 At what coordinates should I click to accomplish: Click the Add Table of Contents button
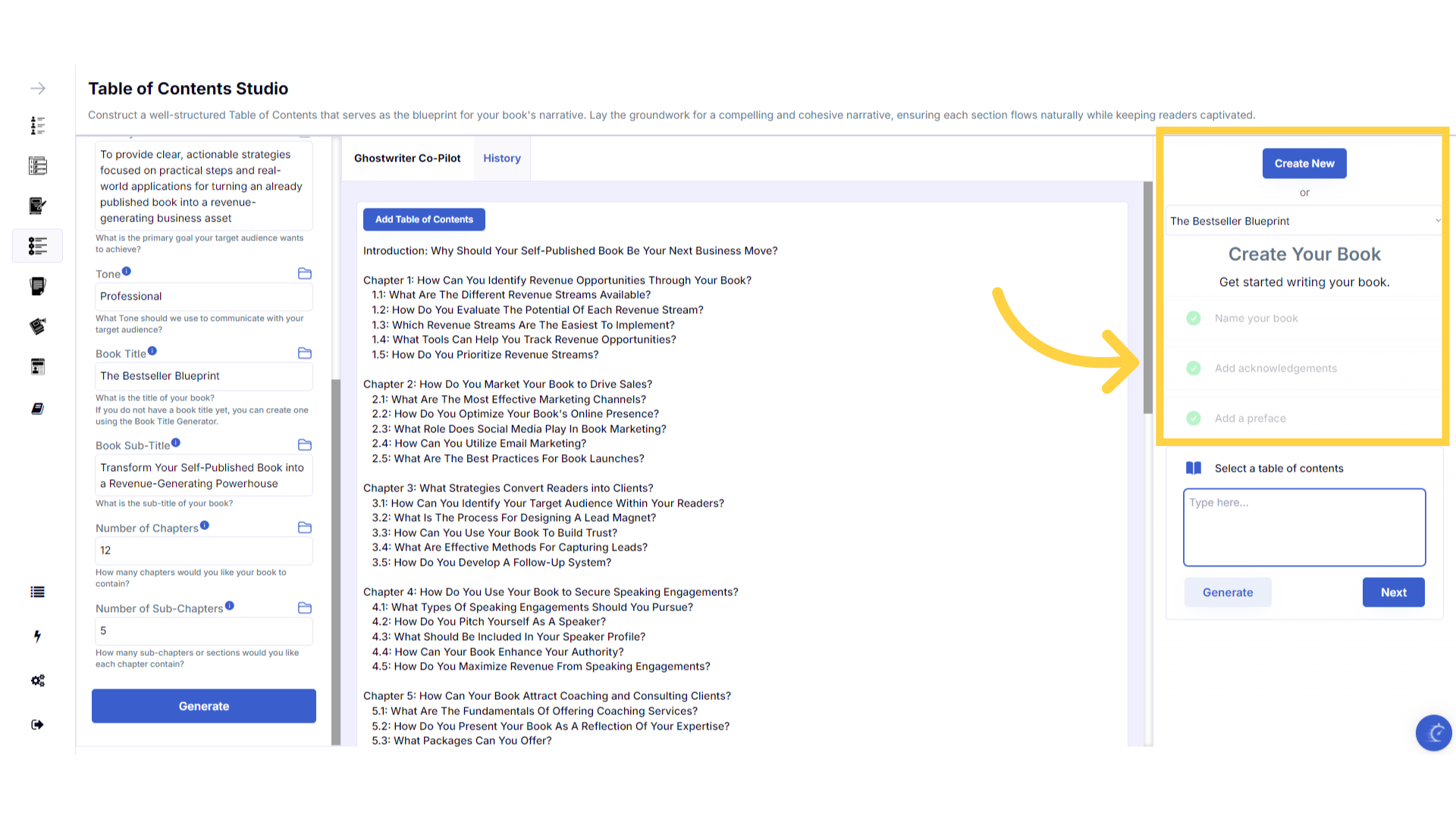point(424,220)
